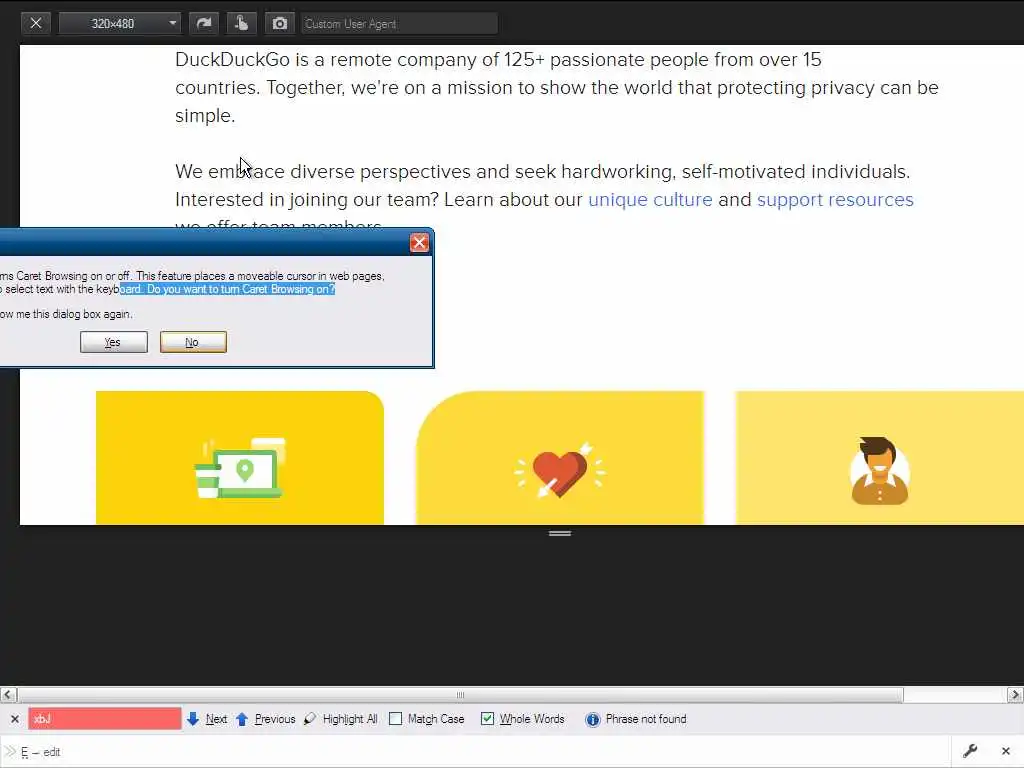Close the responsive design mode
This screenshot has height=768, width=1024.
click(35, 24)
